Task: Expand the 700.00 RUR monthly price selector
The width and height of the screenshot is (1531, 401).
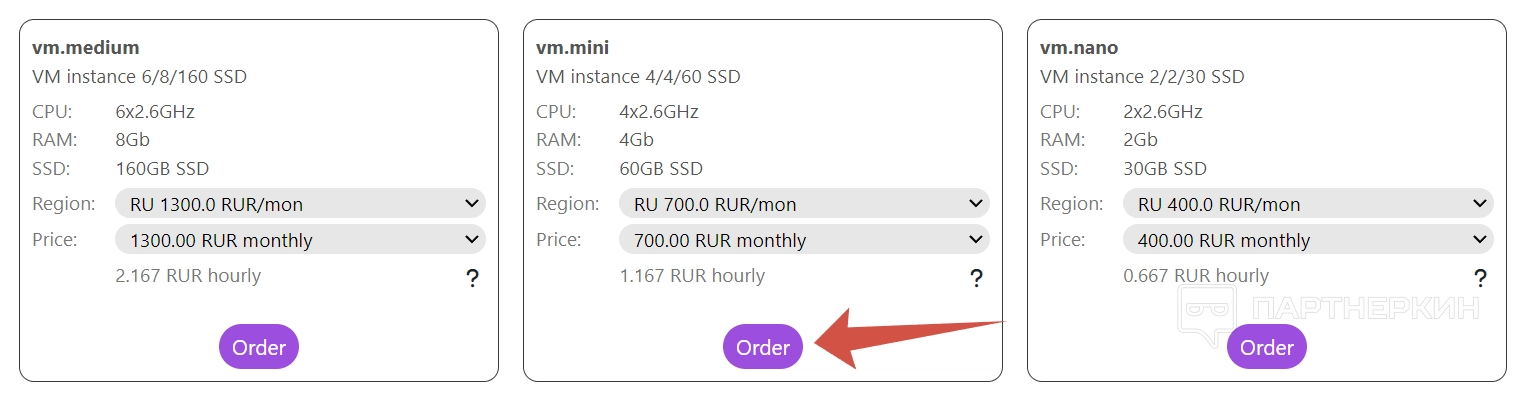Action: point(804,240)
